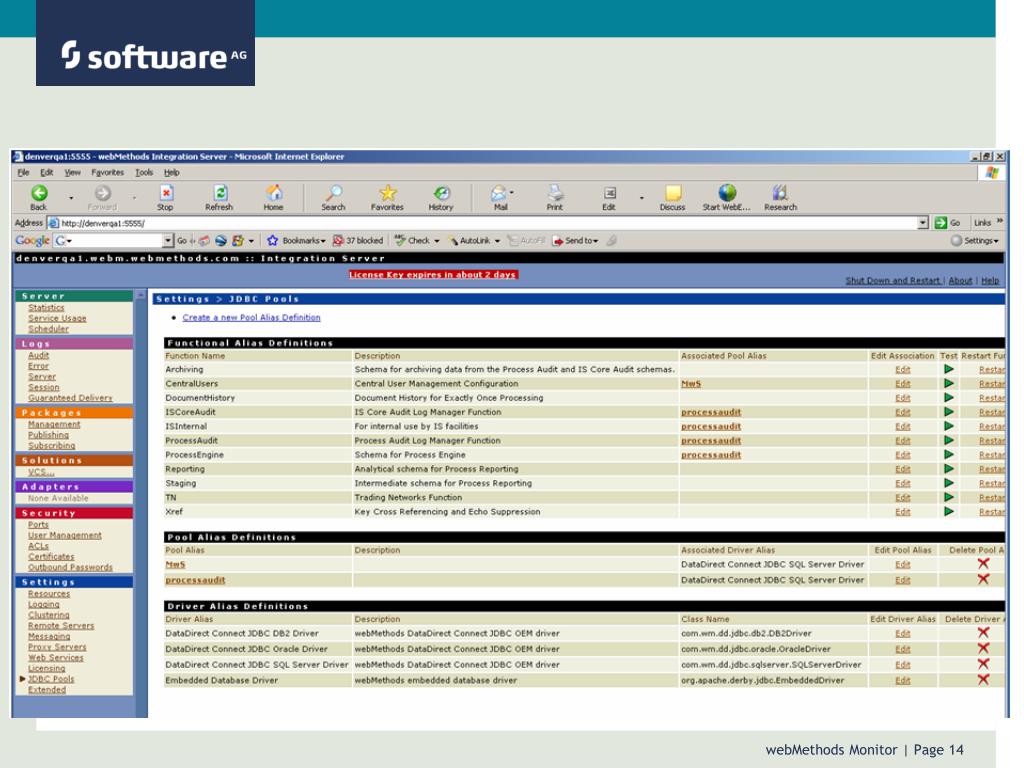This screenshot has width=1024, height=768.
Task: Click Create a new Pool Alias Definition
Action: coord(251,317)
